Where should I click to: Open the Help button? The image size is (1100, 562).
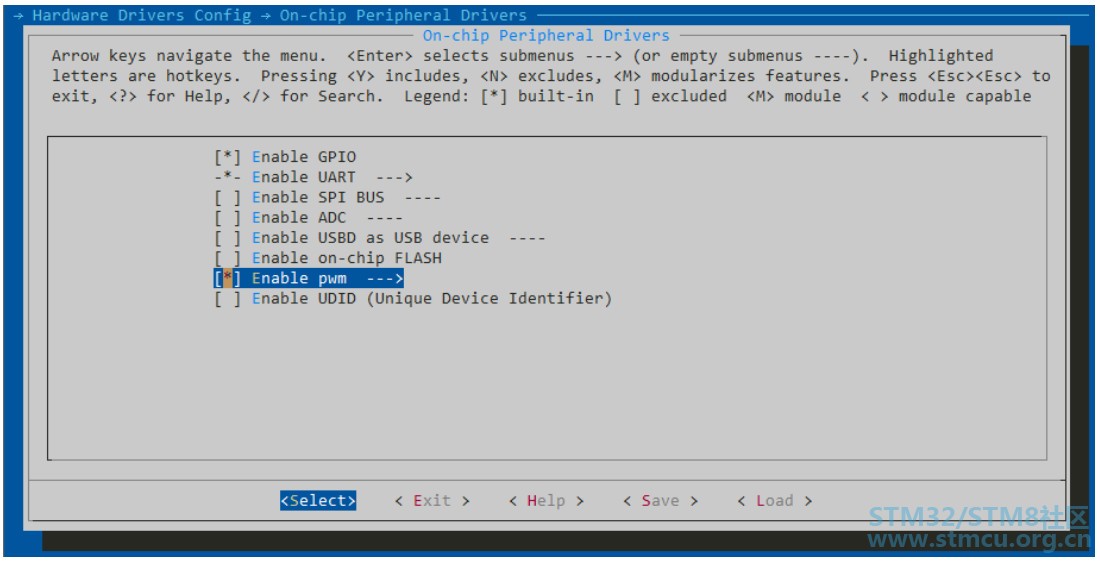tap(546, 500)
